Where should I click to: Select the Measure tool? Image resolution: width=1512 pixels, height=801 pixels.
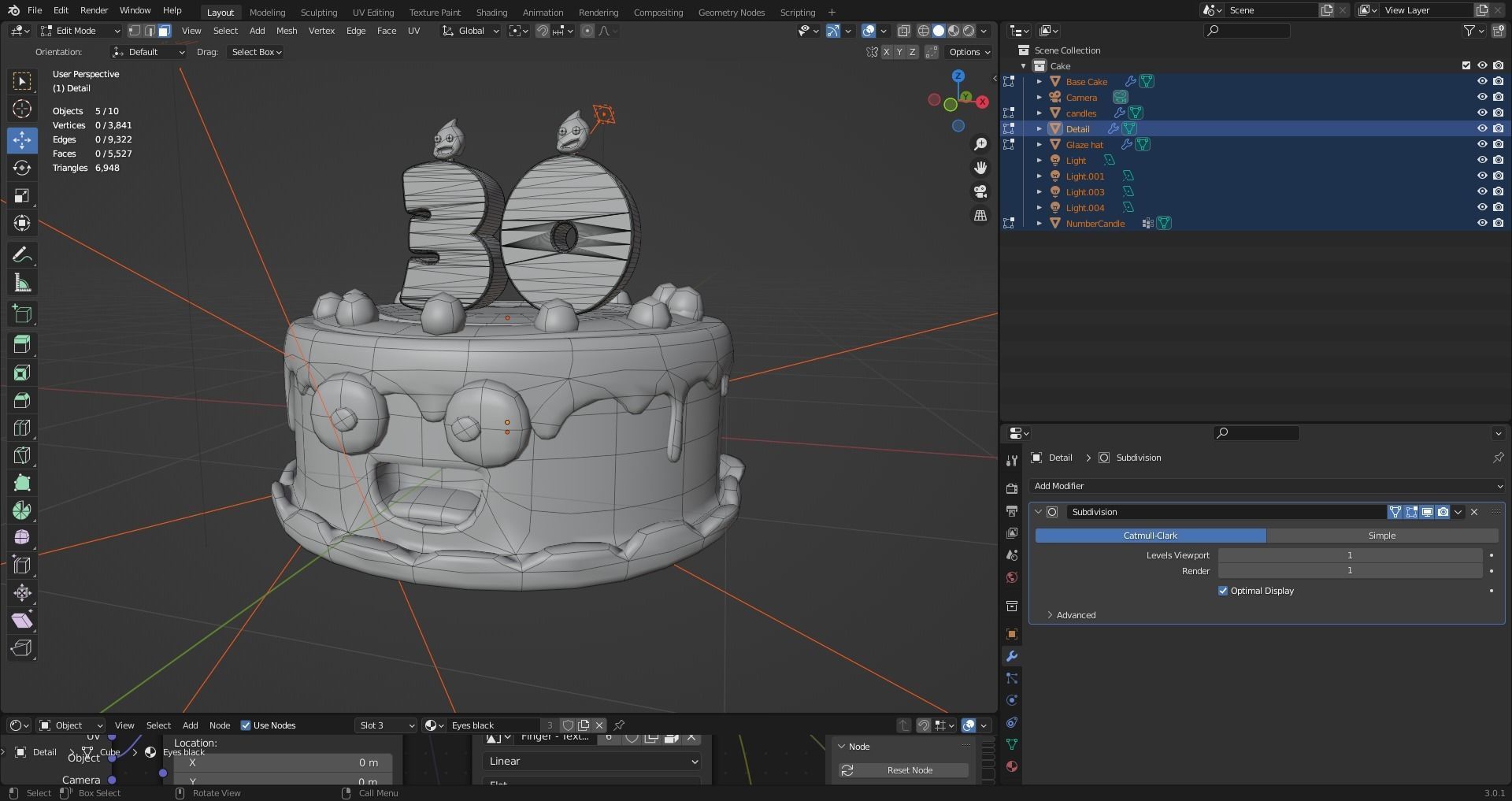22,283
